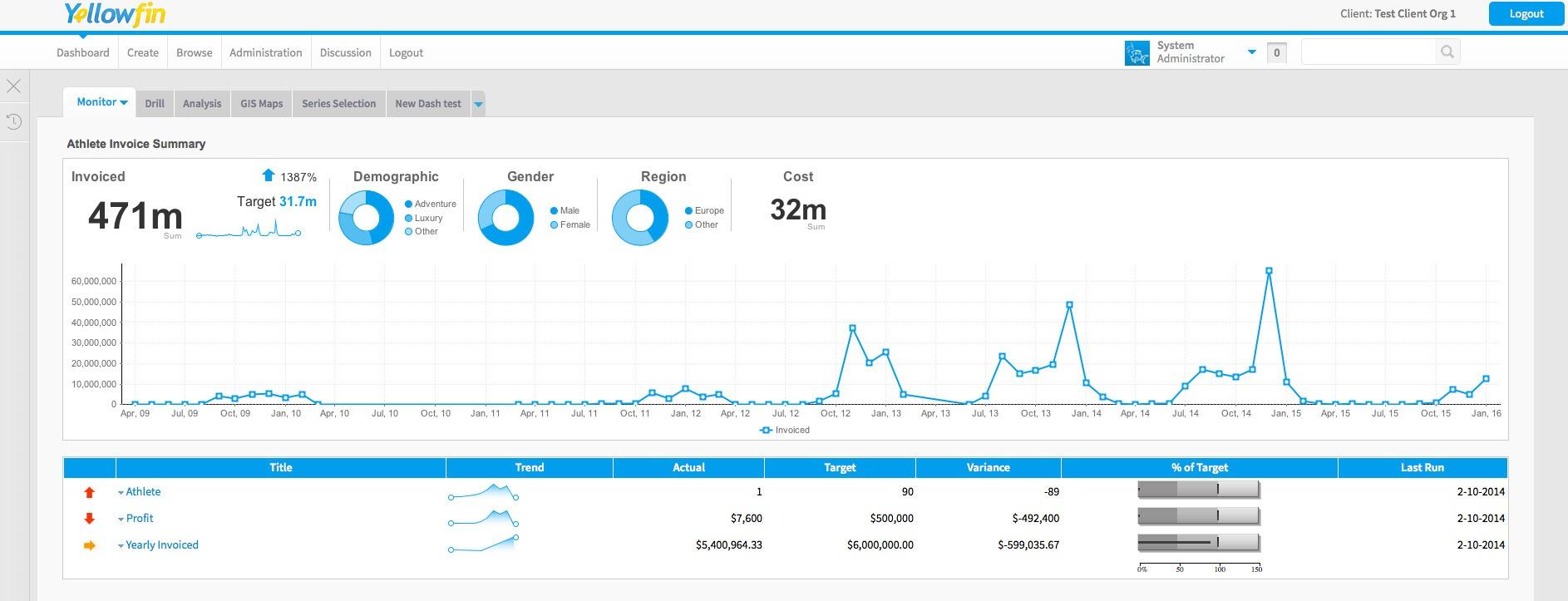Click the search magnifier icon
Image resolution: width=1568 pixels, height=601 pixels.
1447,52
